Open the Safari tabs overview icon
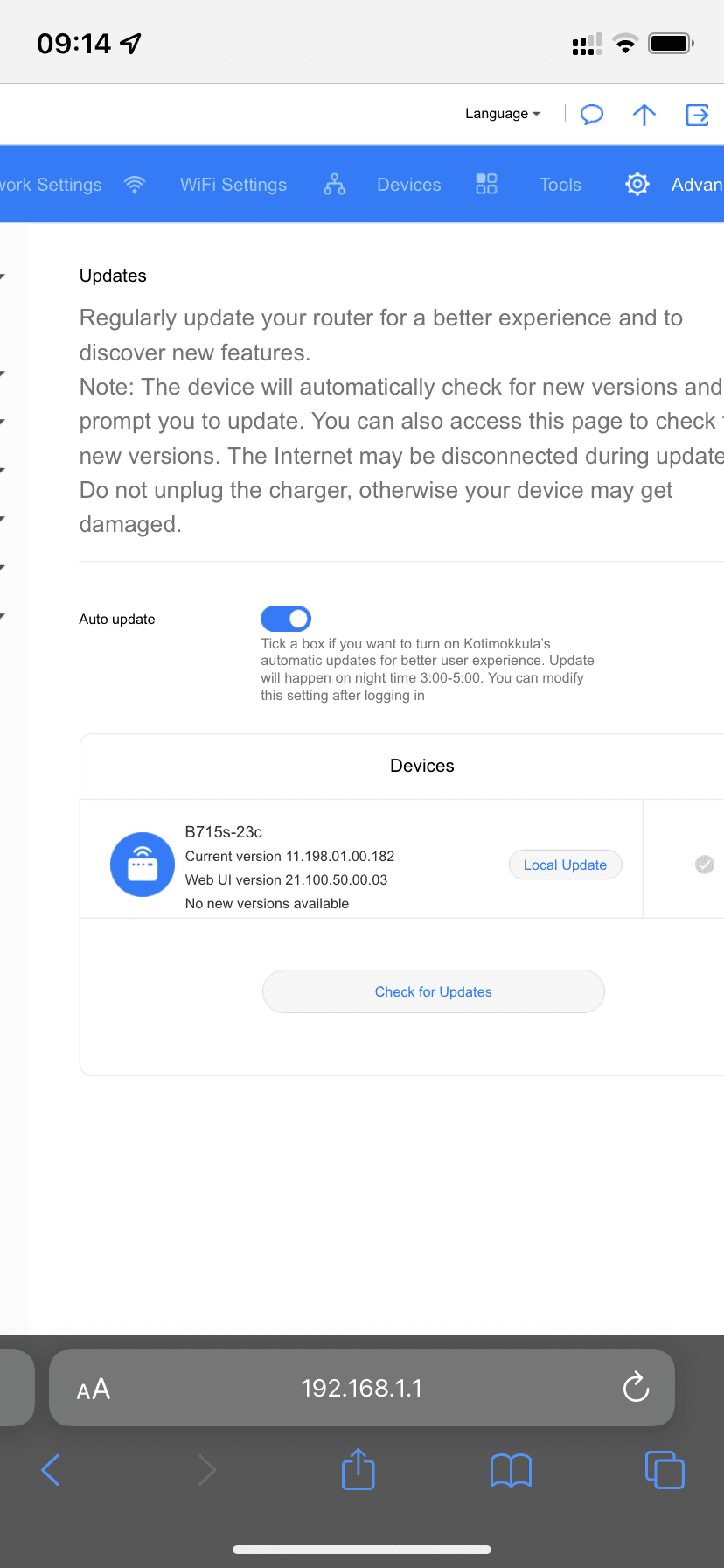 [665, 1469]
